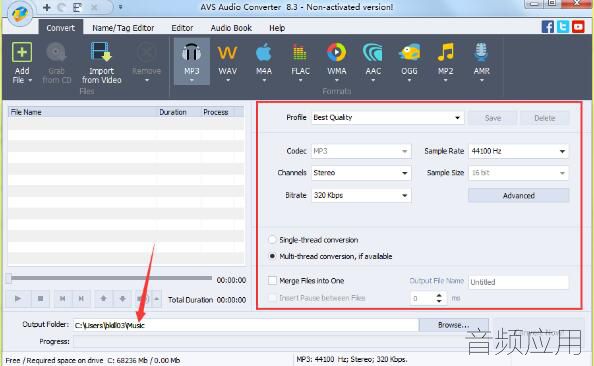
Task: Open the Codec dropdown
Action: pyautogui.click(x=361, y=151)
